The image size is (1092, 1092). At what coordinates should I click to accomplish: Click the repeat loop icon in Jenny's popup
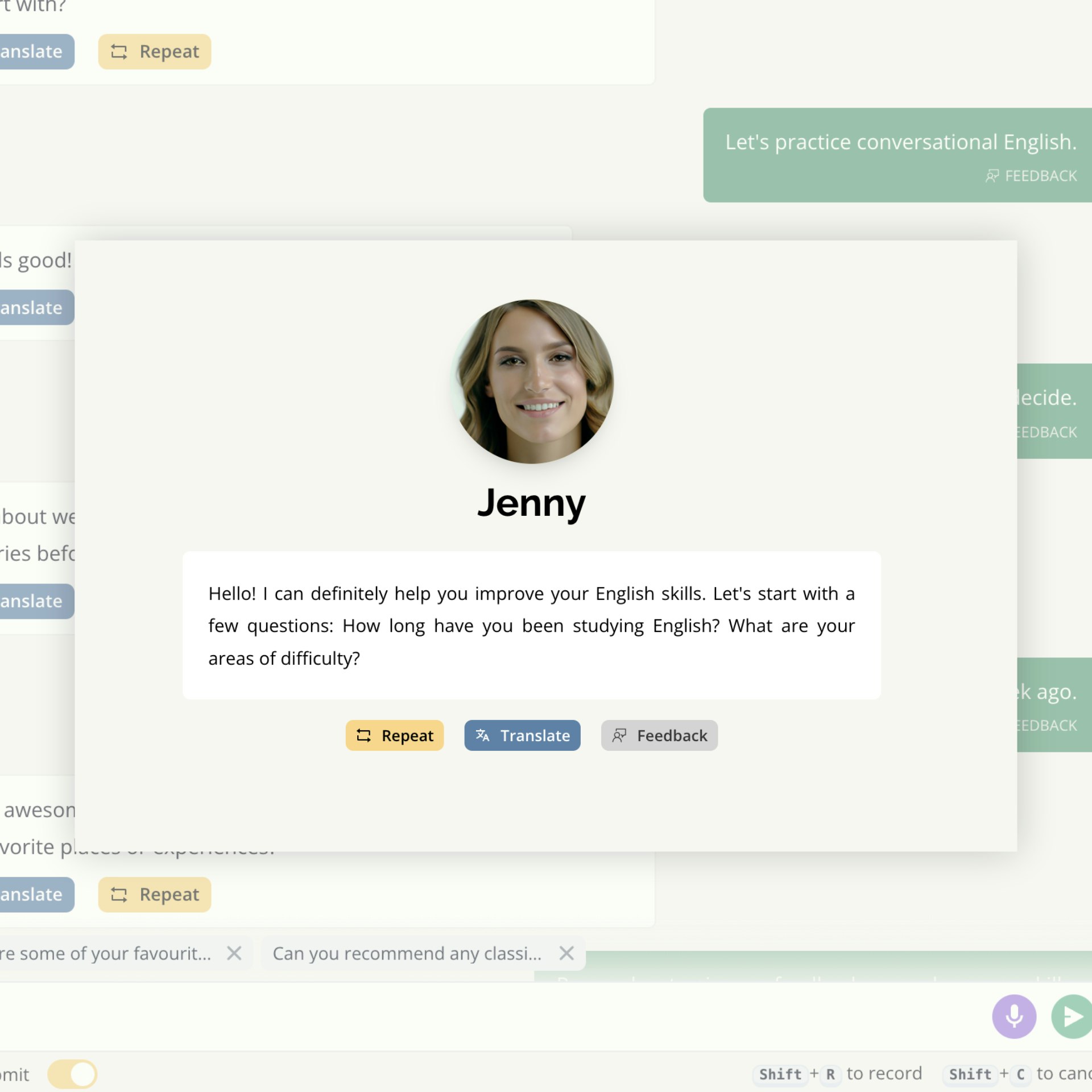pyautogui.click(x=363, y=735)
